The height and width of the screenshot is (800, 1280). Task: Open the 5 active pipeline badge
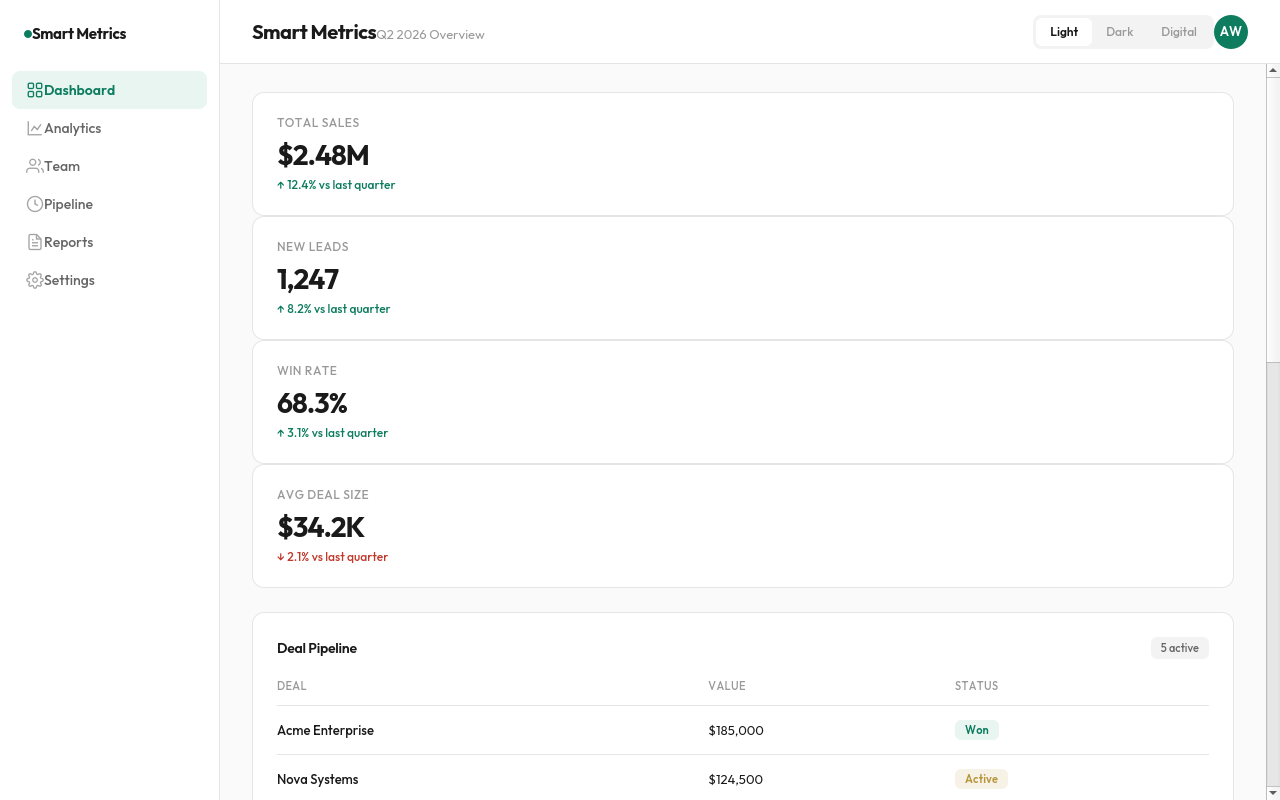point(1179,648)
